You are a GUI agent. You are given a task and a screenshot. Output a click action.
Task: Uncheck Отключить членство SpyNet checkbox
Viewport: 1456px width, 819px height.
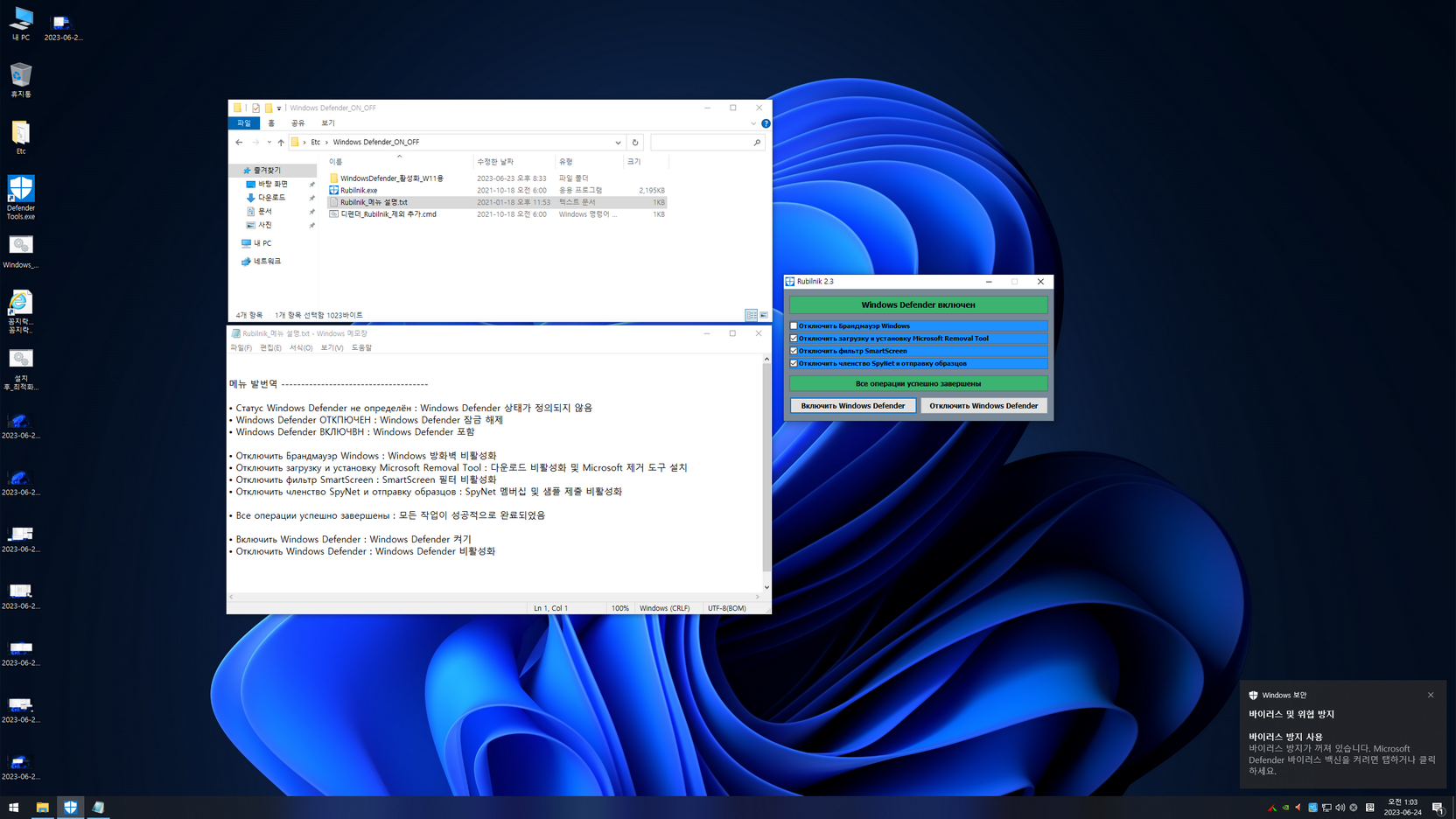794,363
